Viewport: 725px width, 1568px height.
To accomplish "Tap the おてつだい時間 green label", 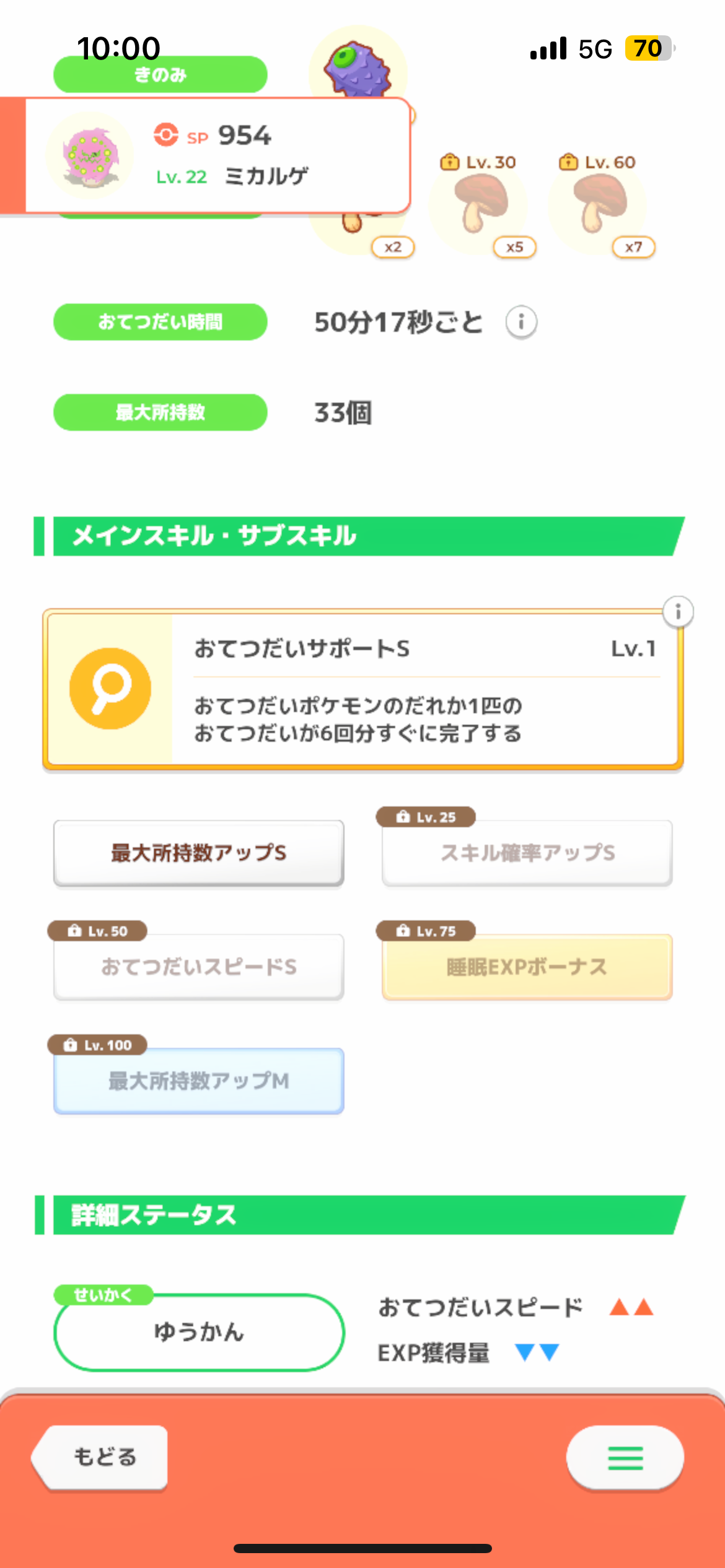I will click(160, 322).
